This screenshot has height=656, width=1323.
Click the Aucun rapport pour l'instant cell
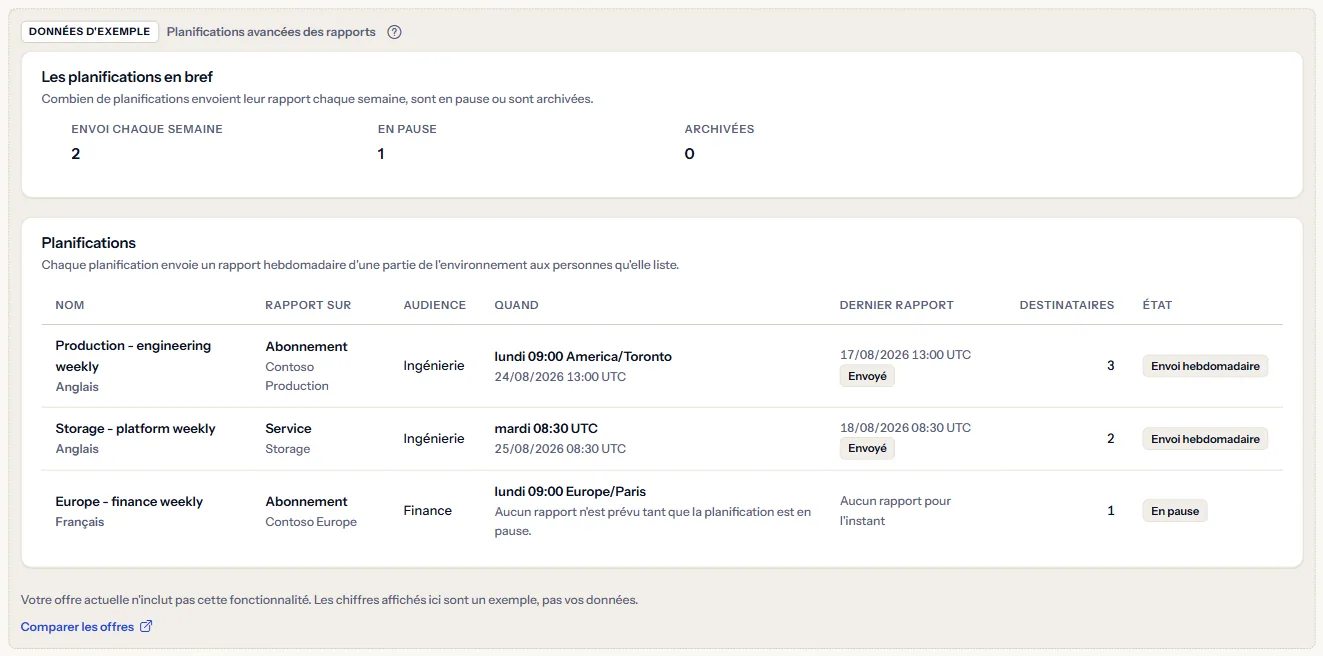pos(895,511)
